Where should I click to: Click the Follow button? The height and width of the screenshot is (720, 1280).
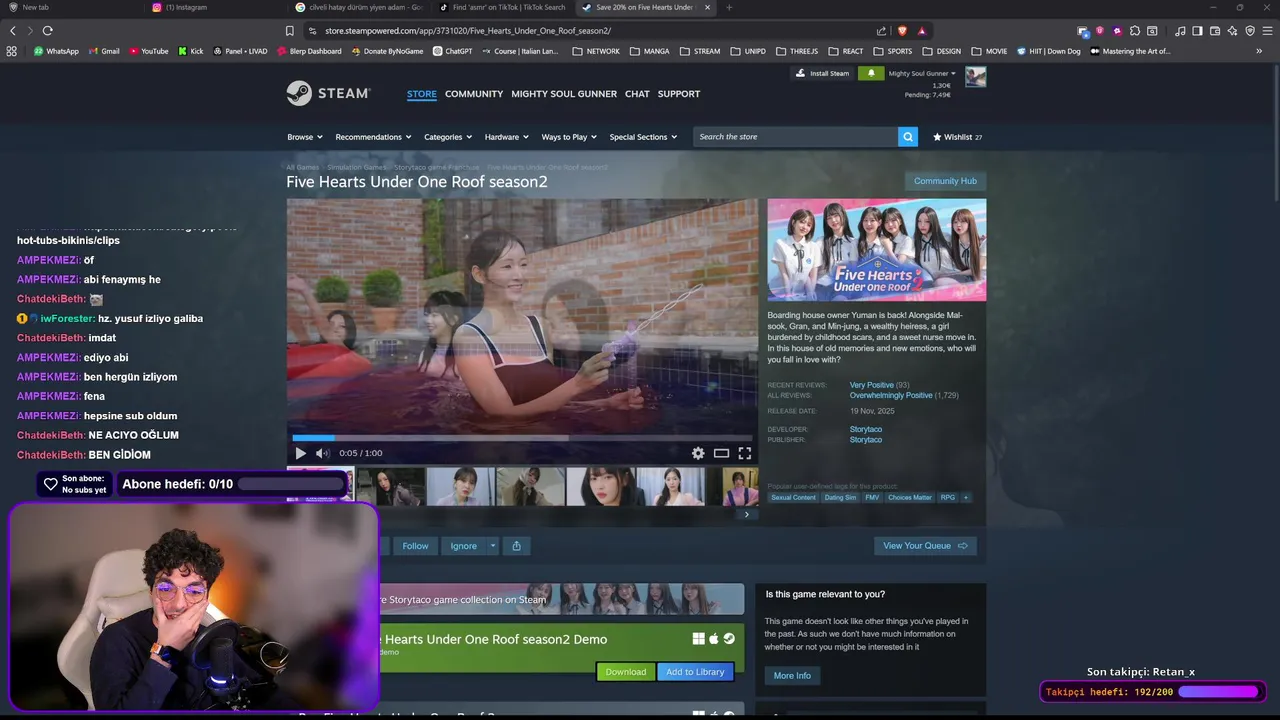[x=415, y=546]
